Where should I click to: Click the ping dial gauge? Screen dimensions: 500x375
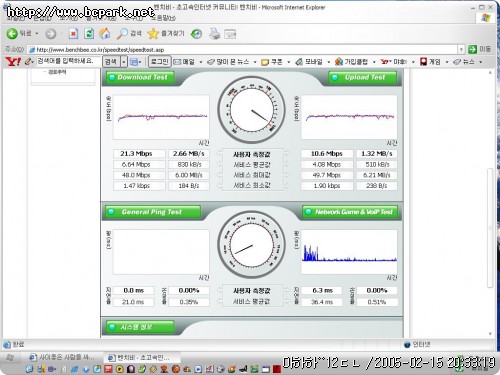[x=252, y=245]
